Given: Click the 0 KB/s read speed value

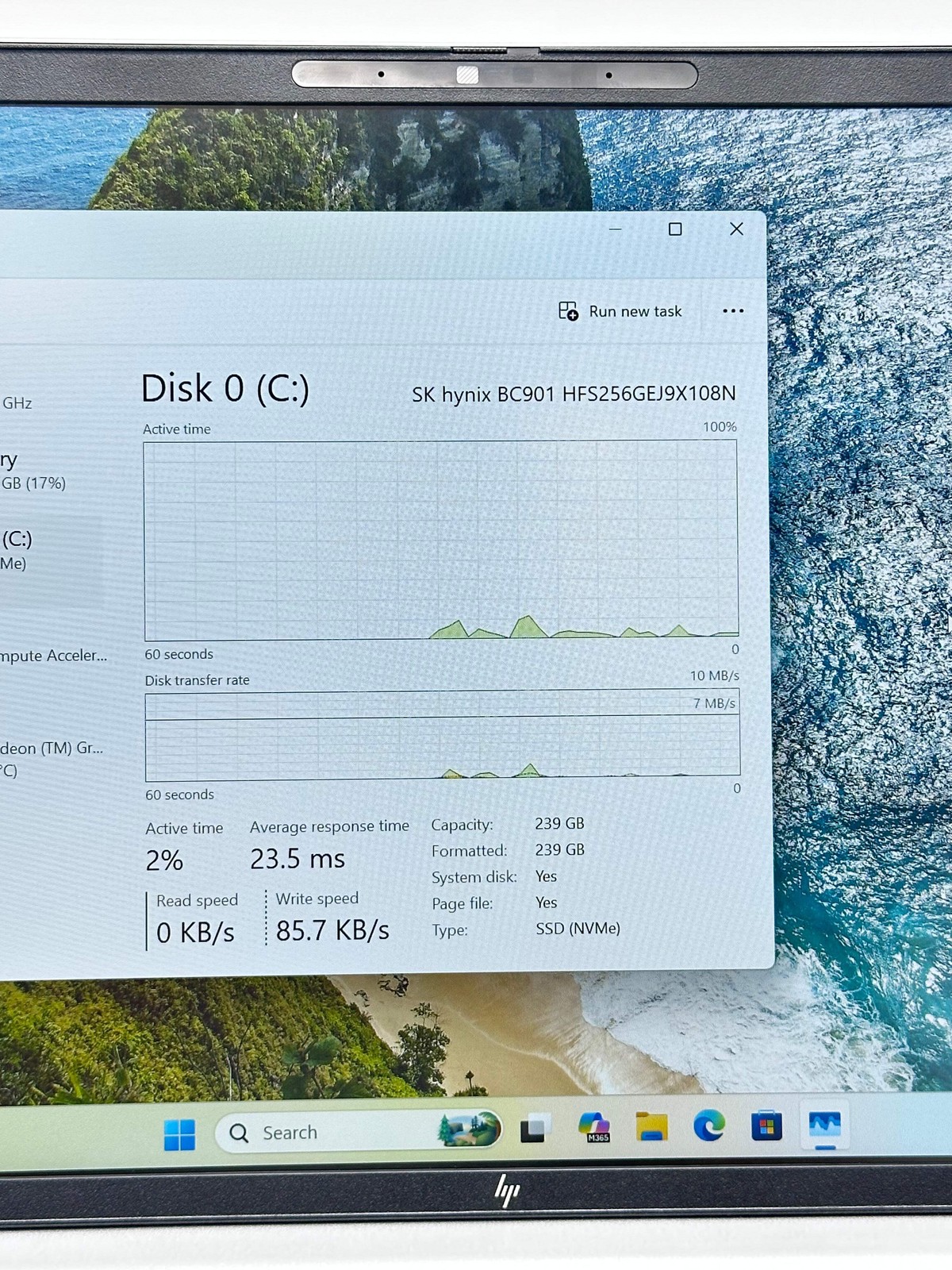Looking at the screenshot, I should [195, 933].
